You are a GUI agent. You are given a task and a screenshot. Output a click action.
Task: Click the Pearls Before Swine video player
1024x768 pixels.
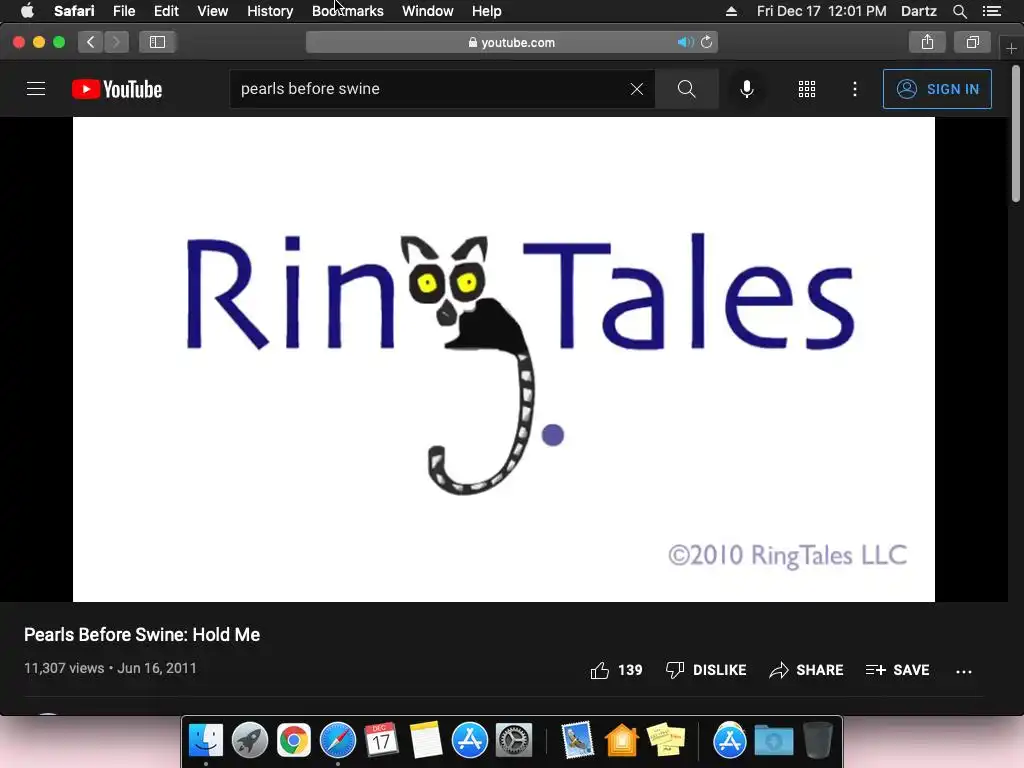click(x=504, y=359)
